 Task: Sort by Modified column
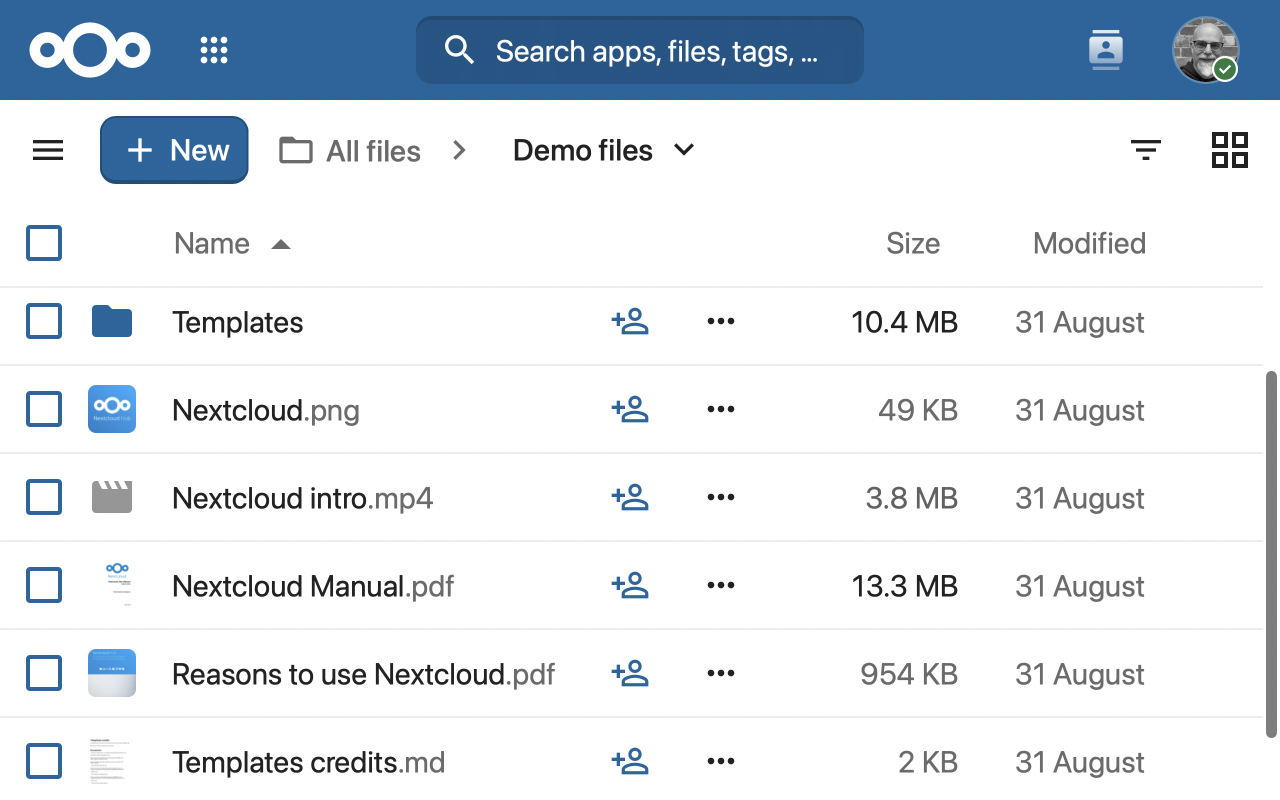pyautogui.click(x=1089, y=243)
